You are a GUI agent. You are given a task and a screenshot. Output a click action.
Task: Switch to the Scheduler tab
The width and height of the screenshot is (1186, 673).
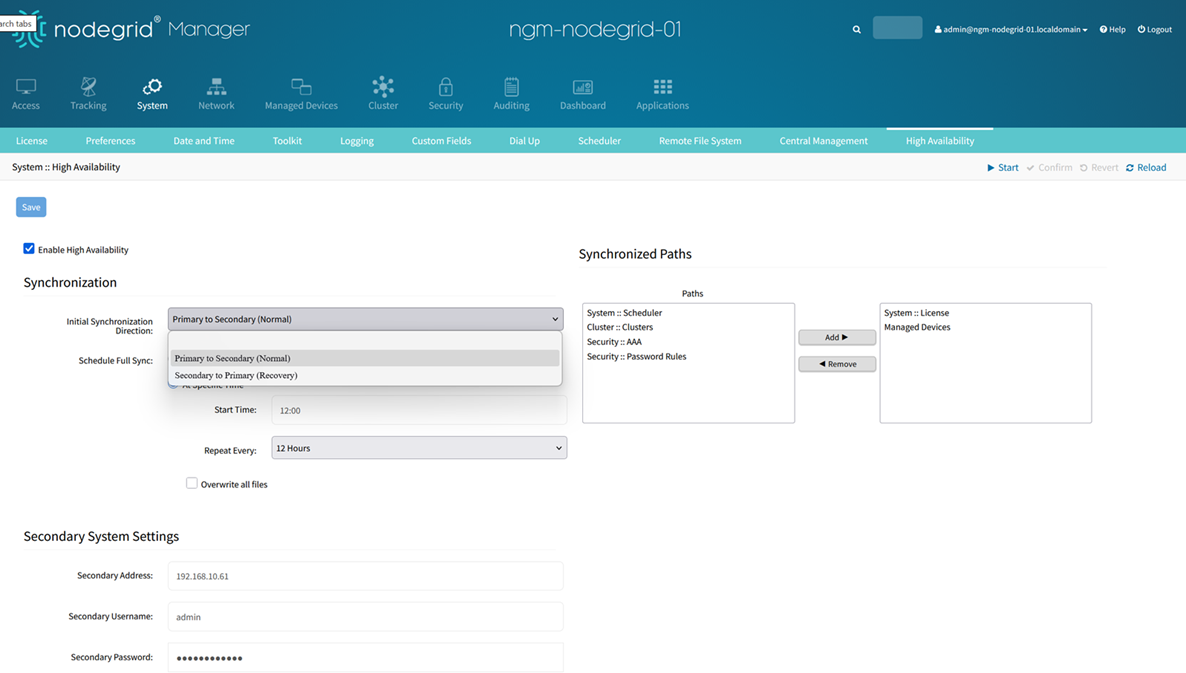pyautogui.click(x=599, y=141)
